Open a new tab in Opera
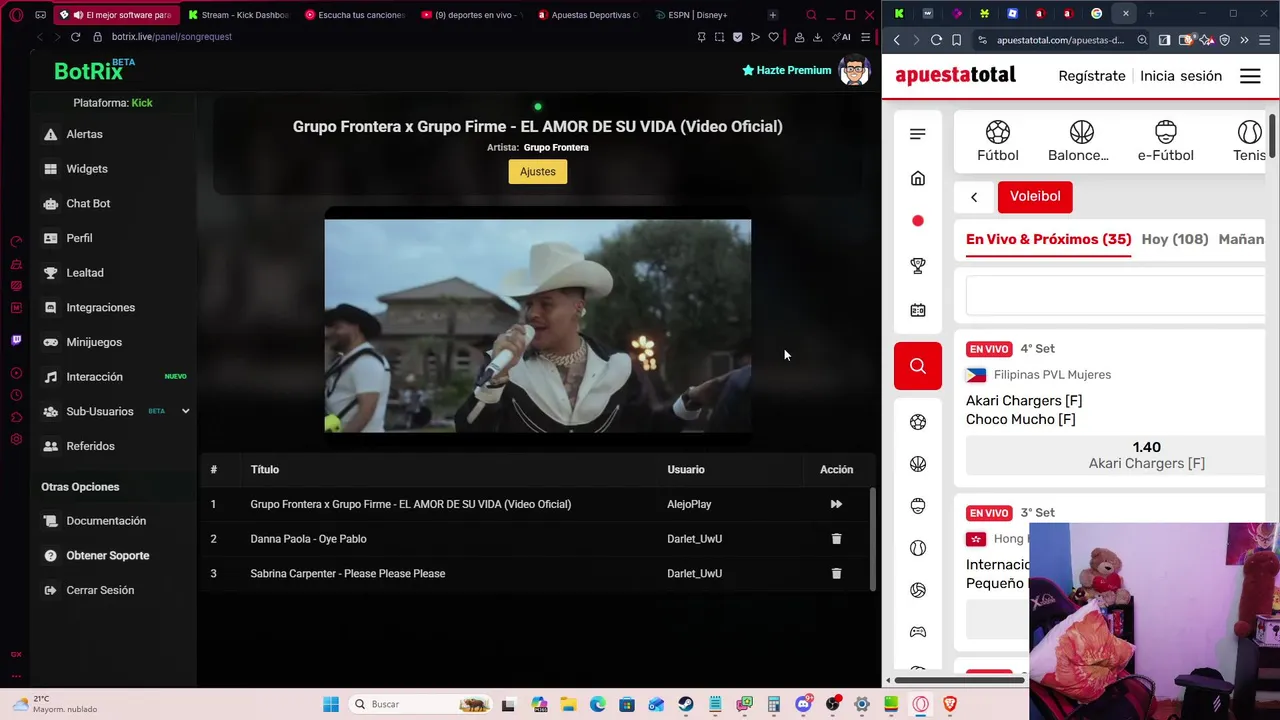This screenshot has width=1280, height=720. (772, 15)
